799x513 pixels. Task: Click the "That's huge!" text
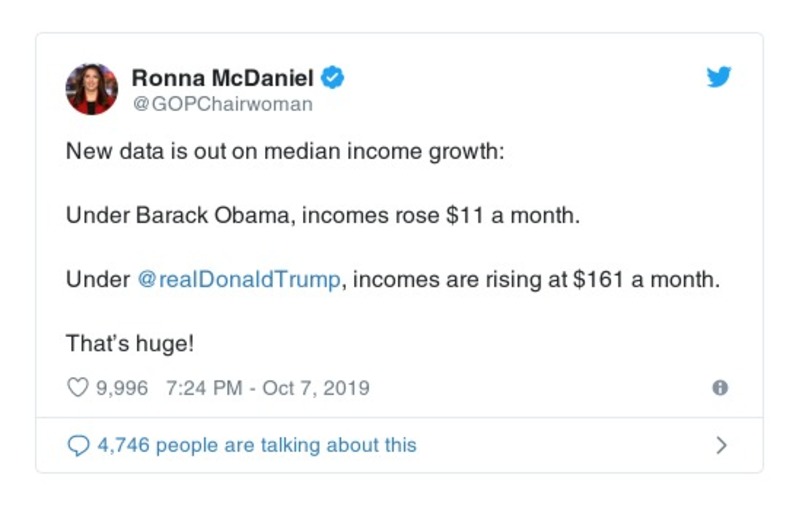coord(130,343)
